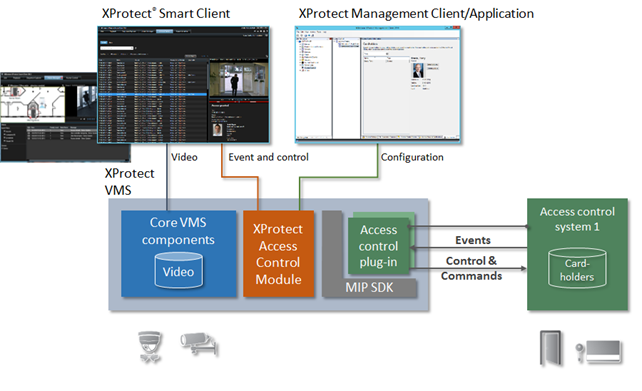Click 'XProtect Management Client/Application' title
The height and width of the screenshot is (391, 642).
pyautogui.click(x=416, y=13)
